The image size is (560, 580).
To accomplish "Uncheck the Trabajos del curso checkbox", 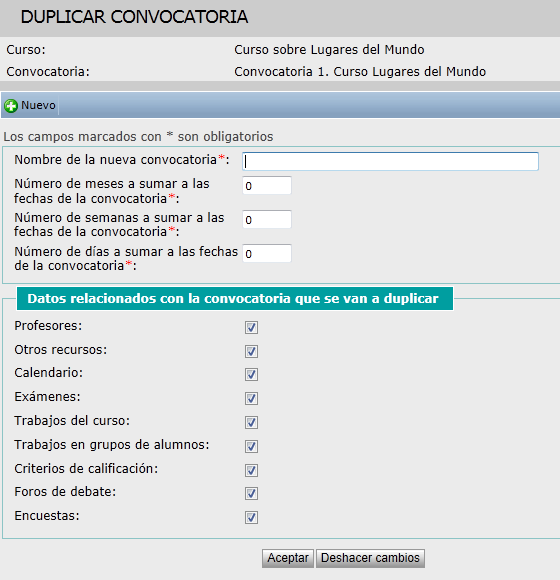I will [x=251, y=422].
